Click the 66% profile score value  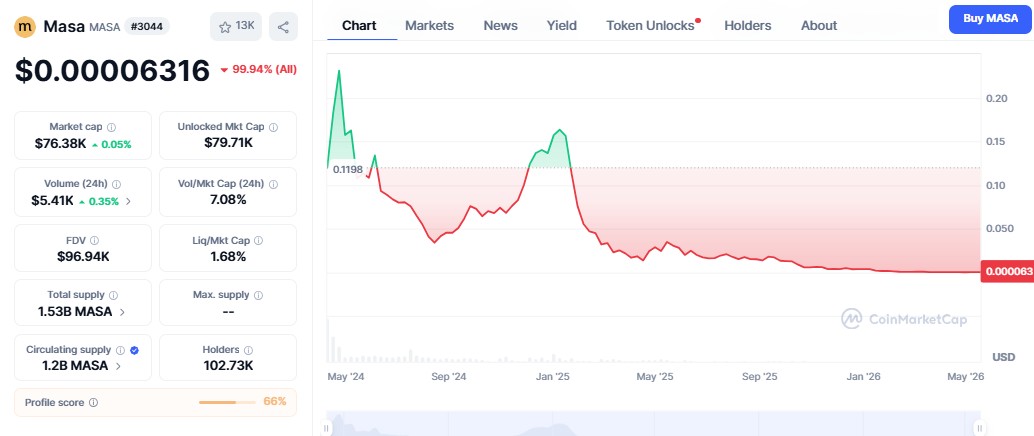tap(275, 401)
